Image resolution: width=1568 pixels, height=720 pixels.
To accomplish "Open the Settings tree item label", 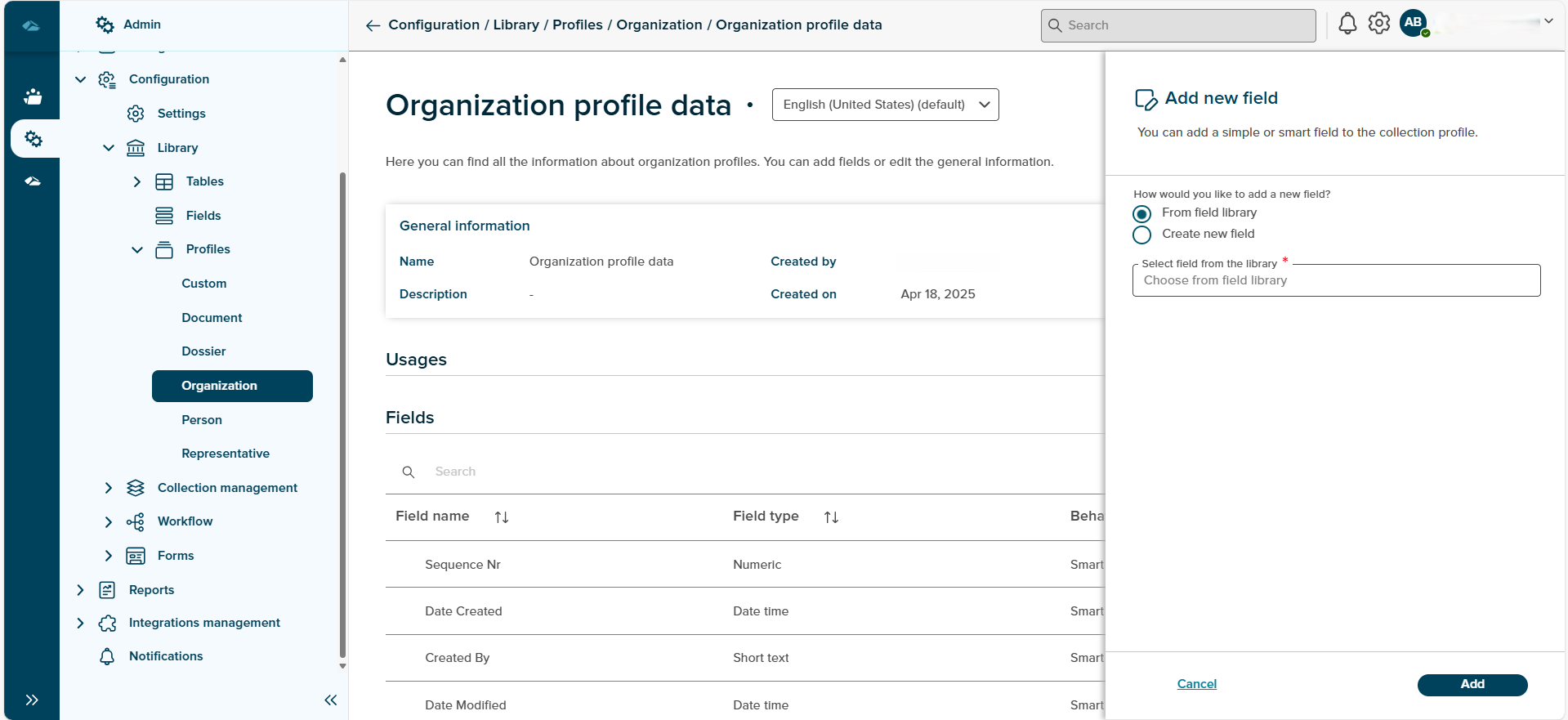I will click(x=181, y=114).
